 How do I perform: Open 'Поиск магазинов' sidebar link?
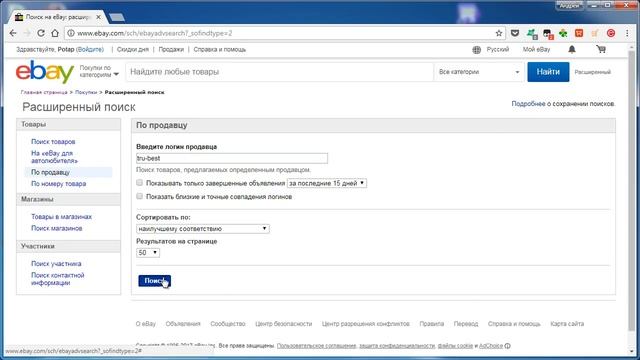coord(56,228)
